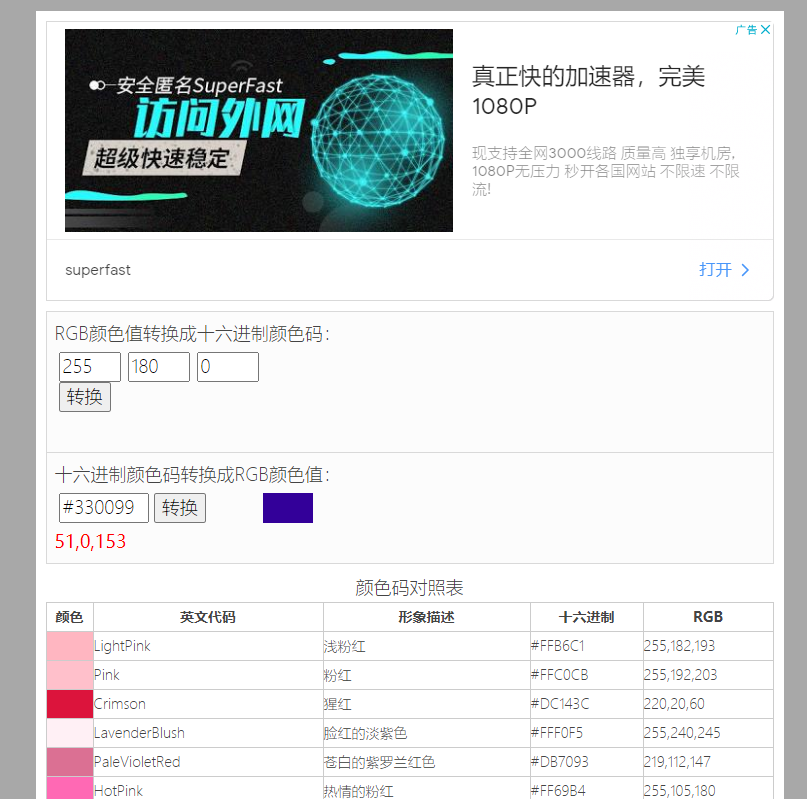
Task: Open the superfast ad via 打开 link
Action: (x=715, y=270)
